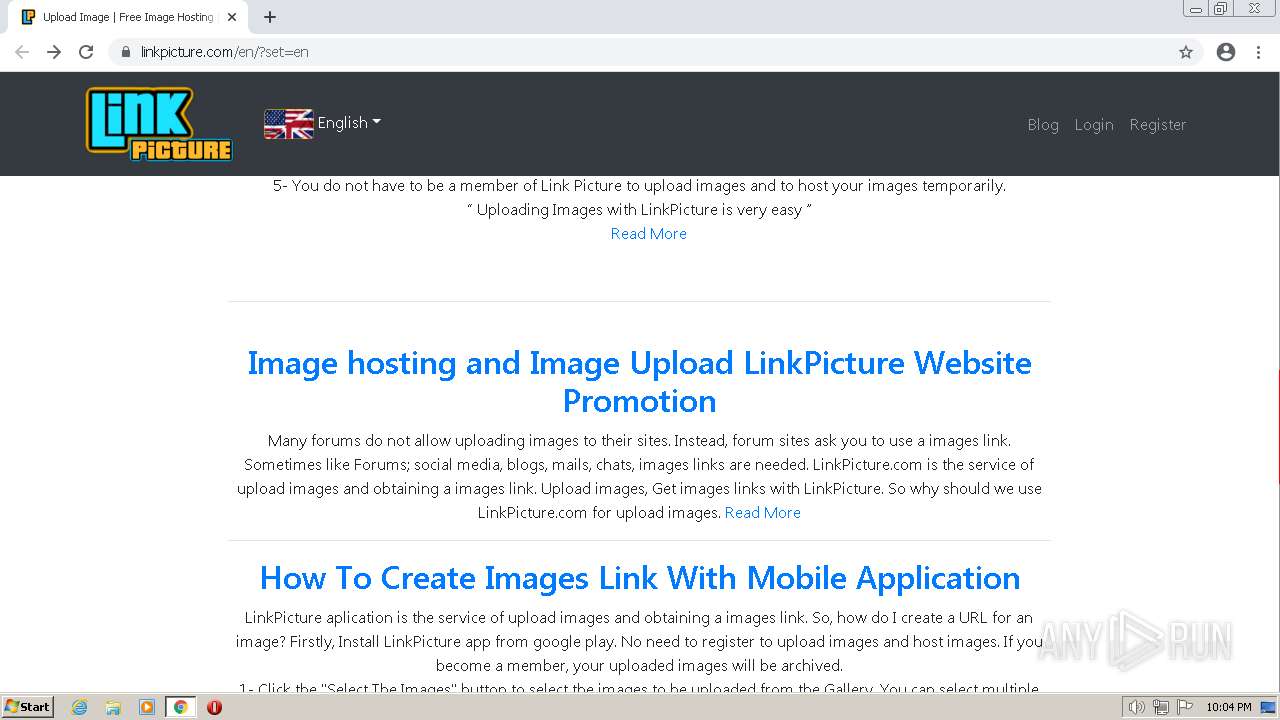Open Action Center flag icon
The image size is (1280, 720).
pos(1185,707)
